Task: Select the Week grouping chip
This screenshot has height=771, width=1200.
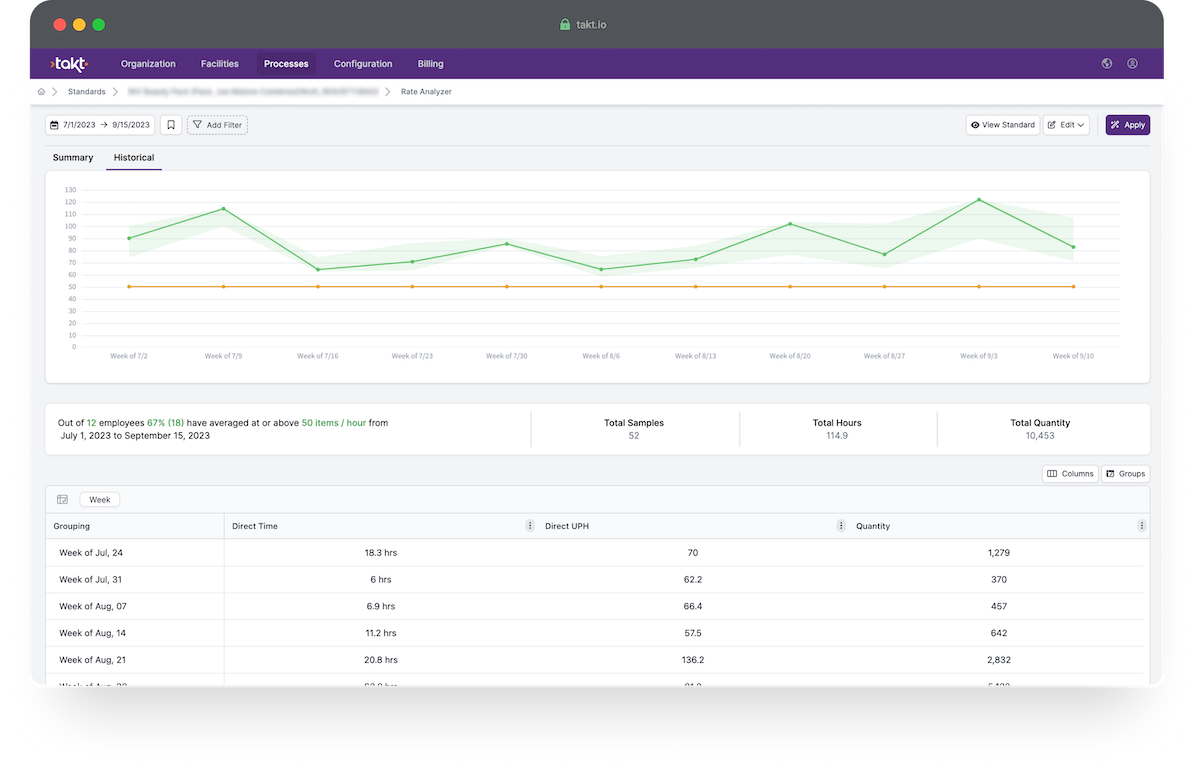Action: tap(100, 499)
